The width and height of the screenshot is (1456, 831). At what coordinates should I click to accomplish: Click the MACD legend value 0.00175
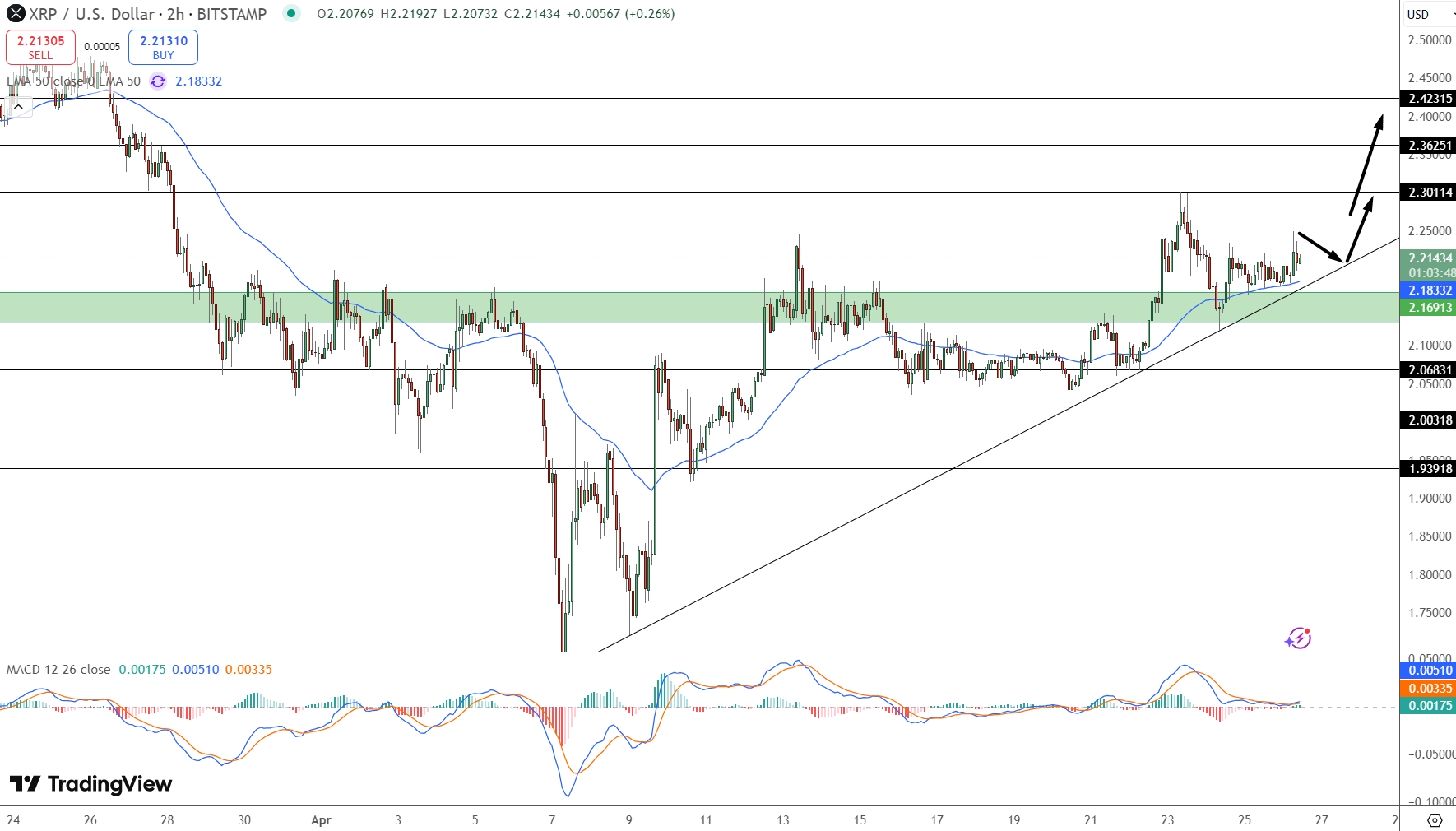(142, 670)
